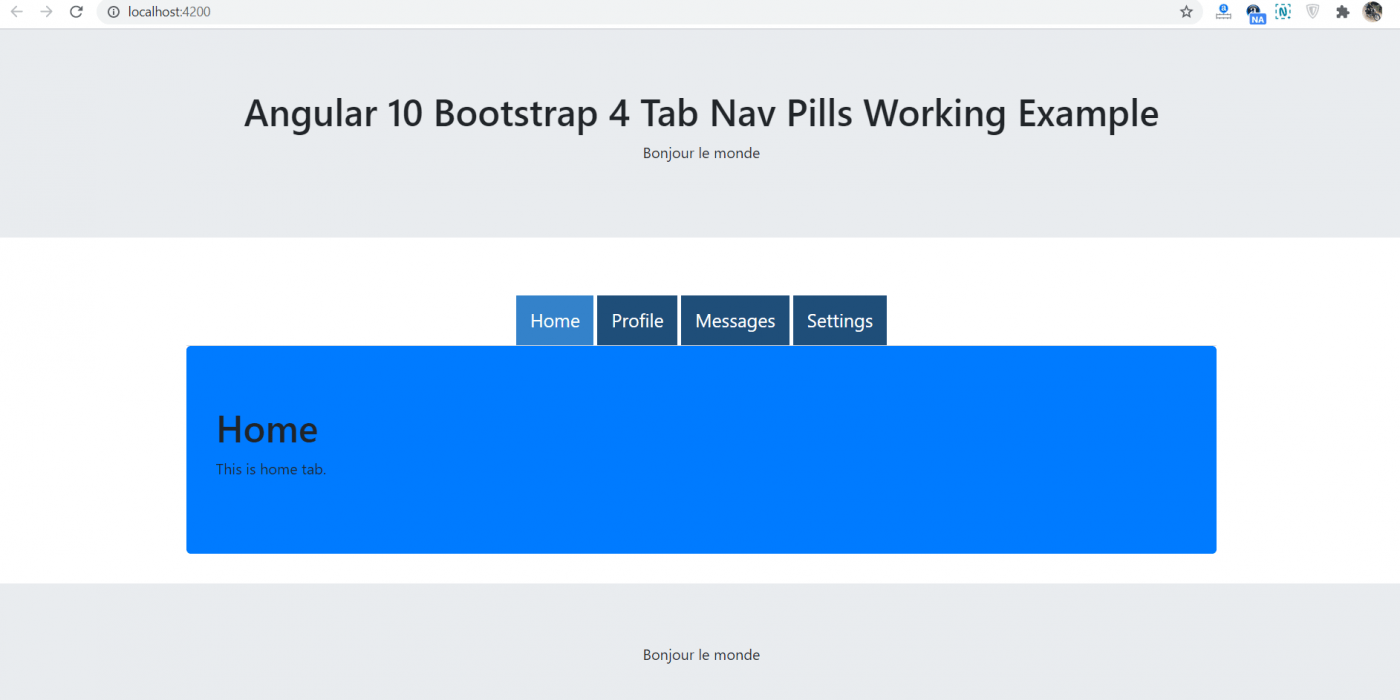Click the blue NA extension icon
Image resolution: width=1400 pixels, height=700 pixels.
1255,12
